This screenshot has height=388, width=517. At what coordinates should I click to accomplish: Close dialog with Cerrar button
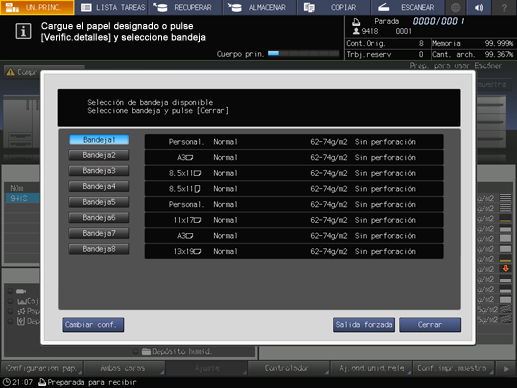[x=430, y=325]
